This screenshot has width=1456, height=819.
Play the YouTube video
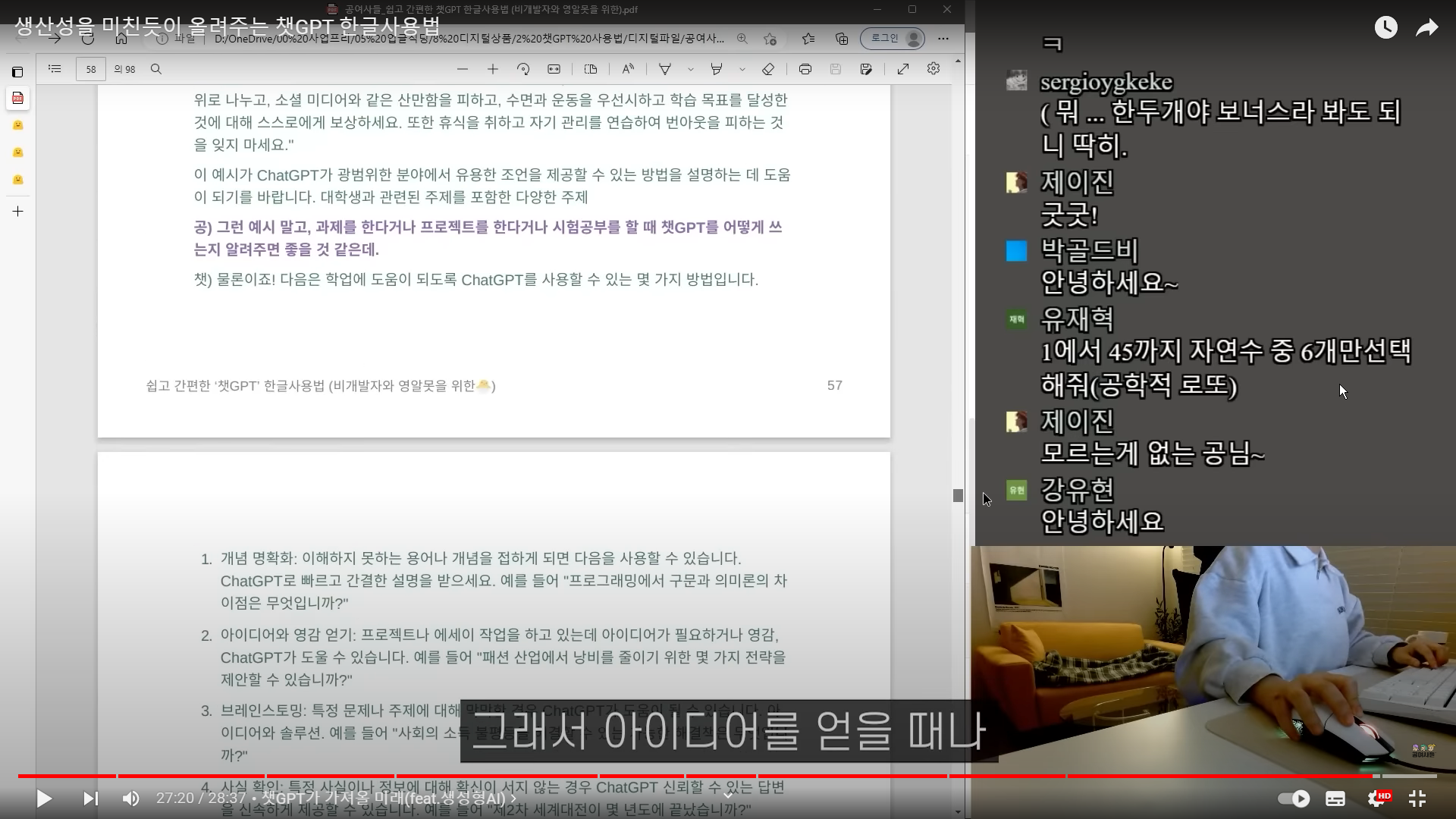pyautogui.click(x=44, y=799)
